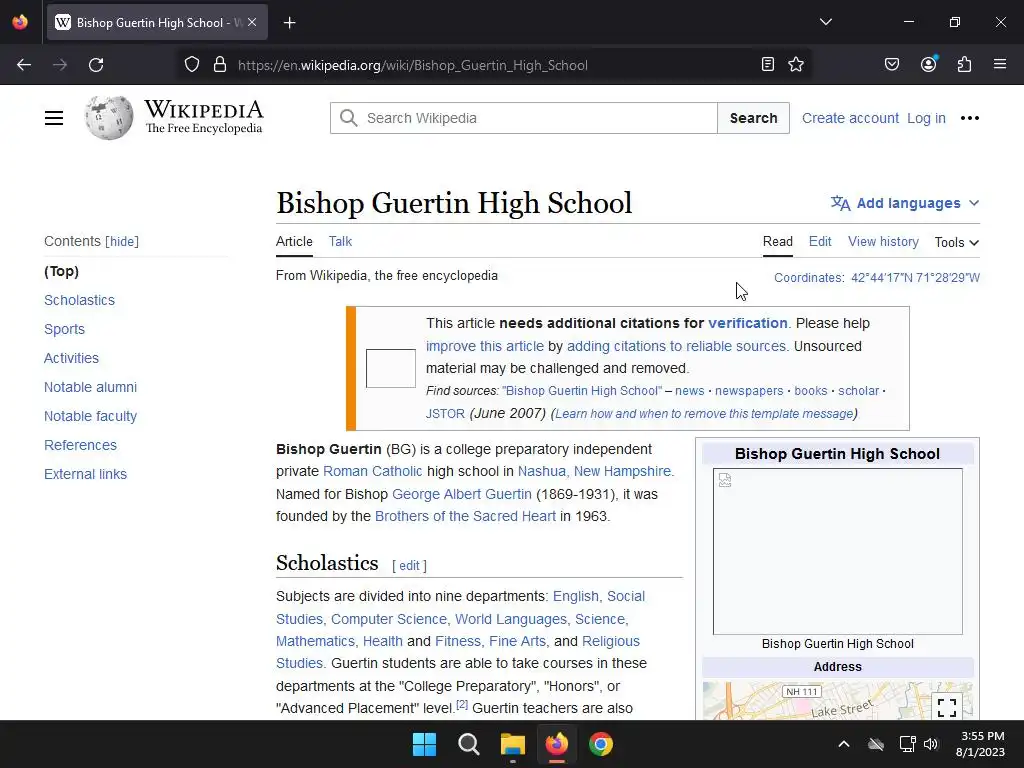This screenshot has height=768, width=1024.
Task: Jump to Scholastics in contents
Action: 79,300
